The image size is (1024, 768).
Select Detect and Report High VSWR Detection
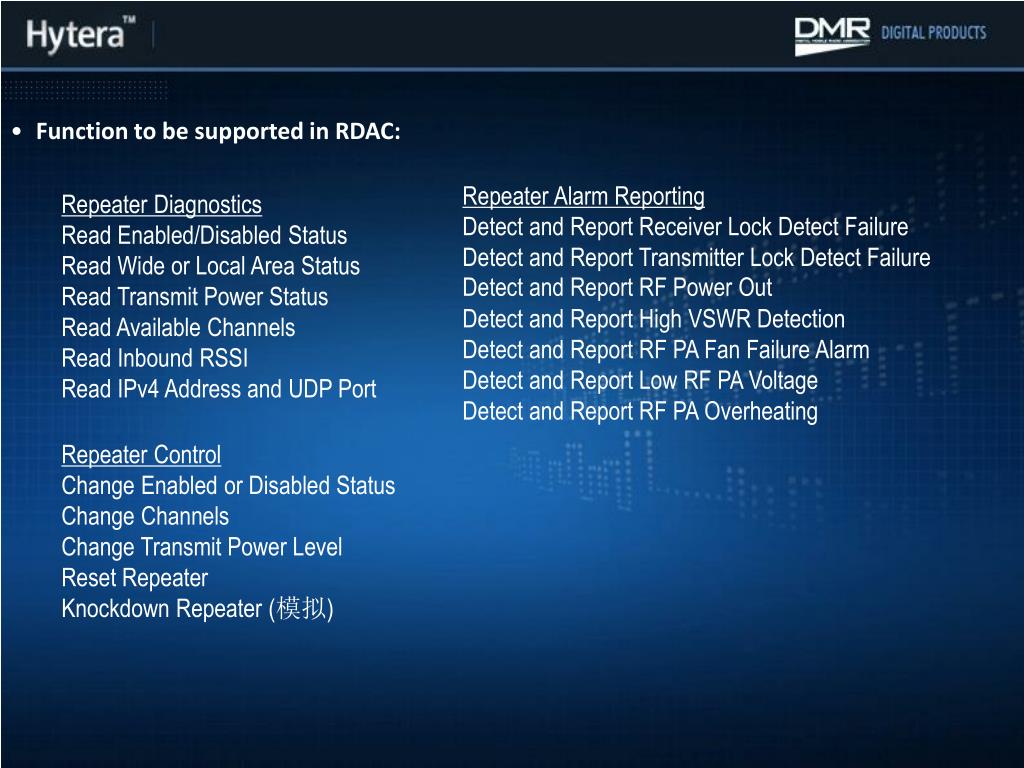[x=653, y=320]
